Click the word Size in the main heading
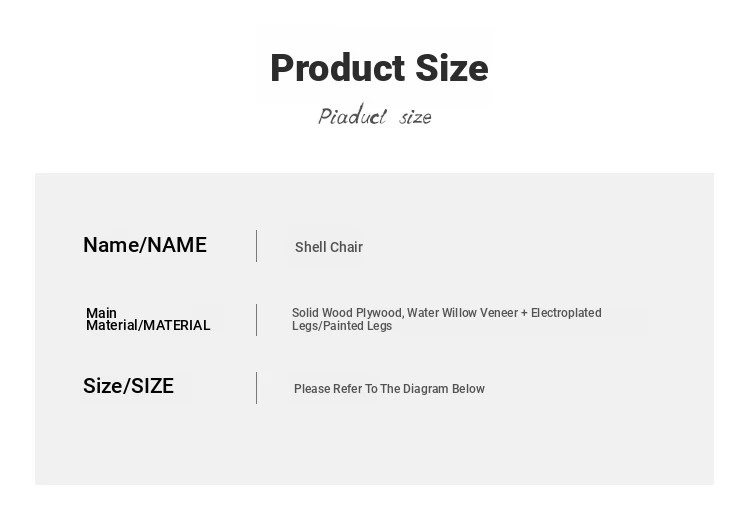Image resolution: width=750 pixels, height=524 pixels. 451,69
